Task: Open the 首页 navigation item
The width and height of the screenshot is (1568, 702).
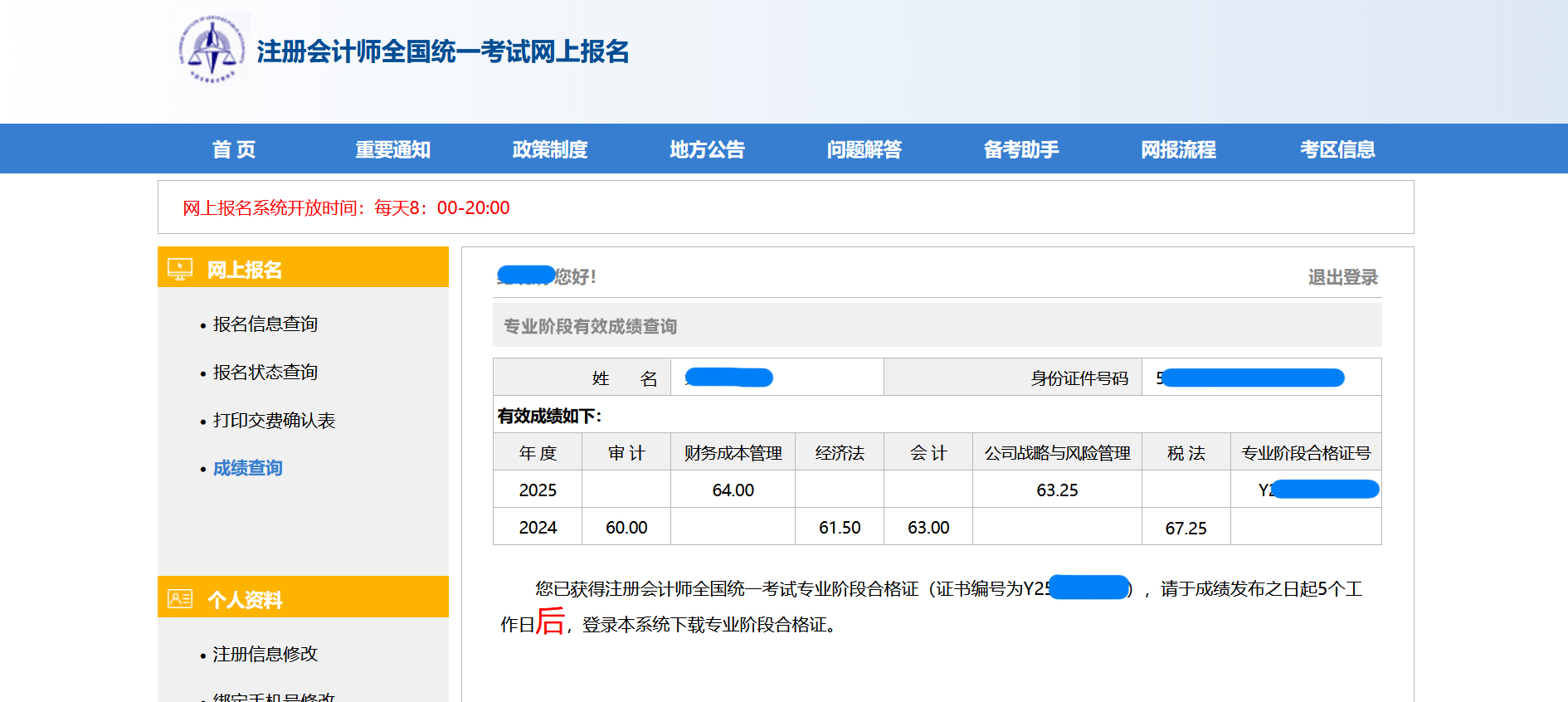Action: [234, 149]
